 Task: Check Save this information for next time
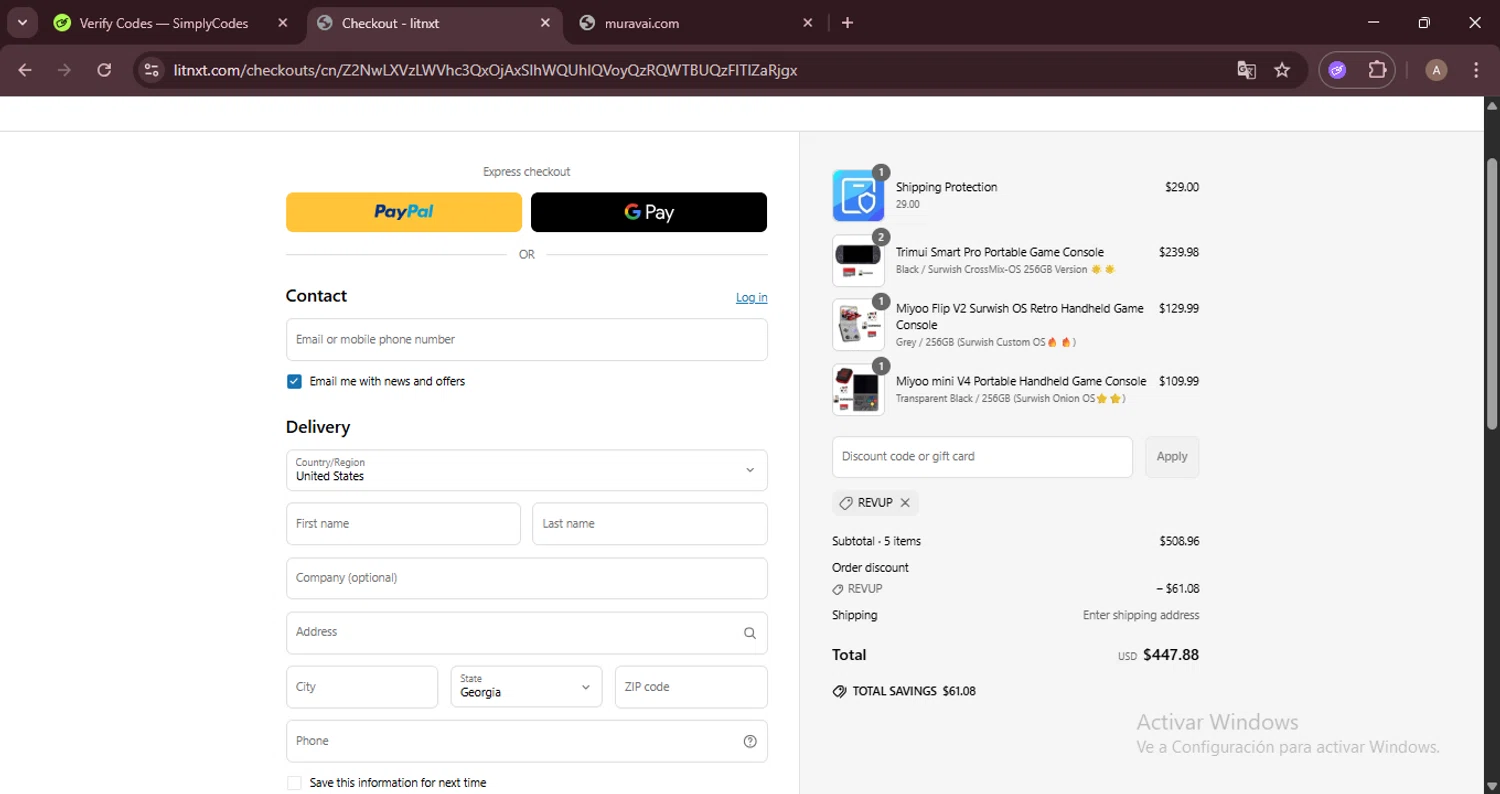click(294, 783)
